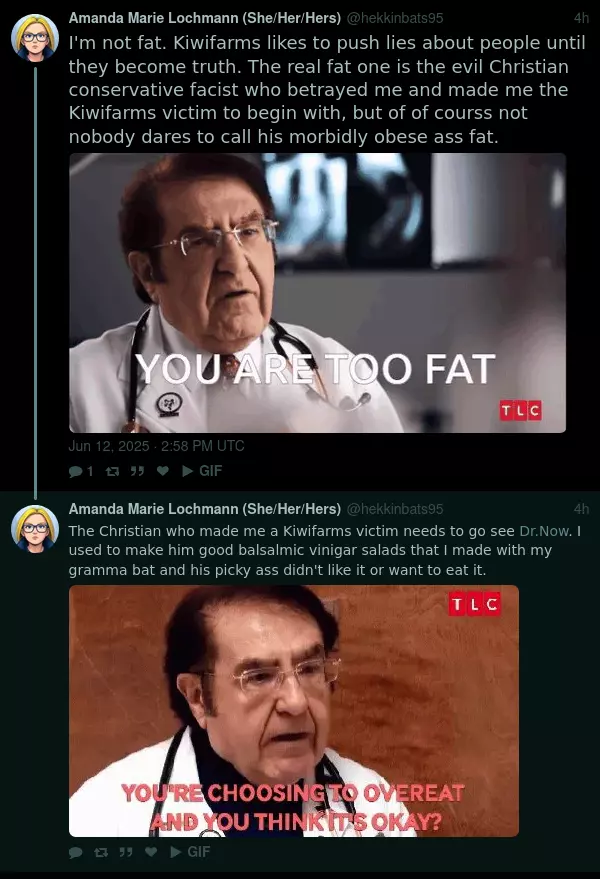Image resolution: width=600 pixels, height=879 pixels.
Task: Open the Dr.Now link in the second post
Action: point(544,531)
